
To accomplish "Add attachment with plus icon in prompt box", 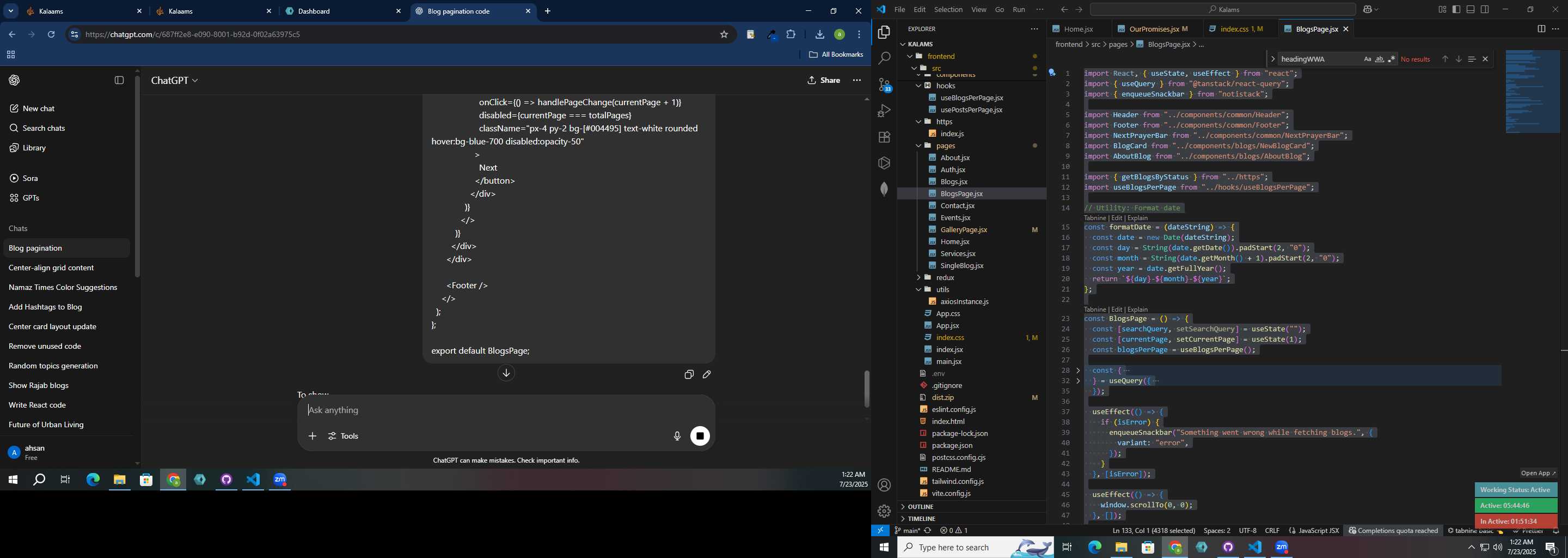I will coord(313,436).
